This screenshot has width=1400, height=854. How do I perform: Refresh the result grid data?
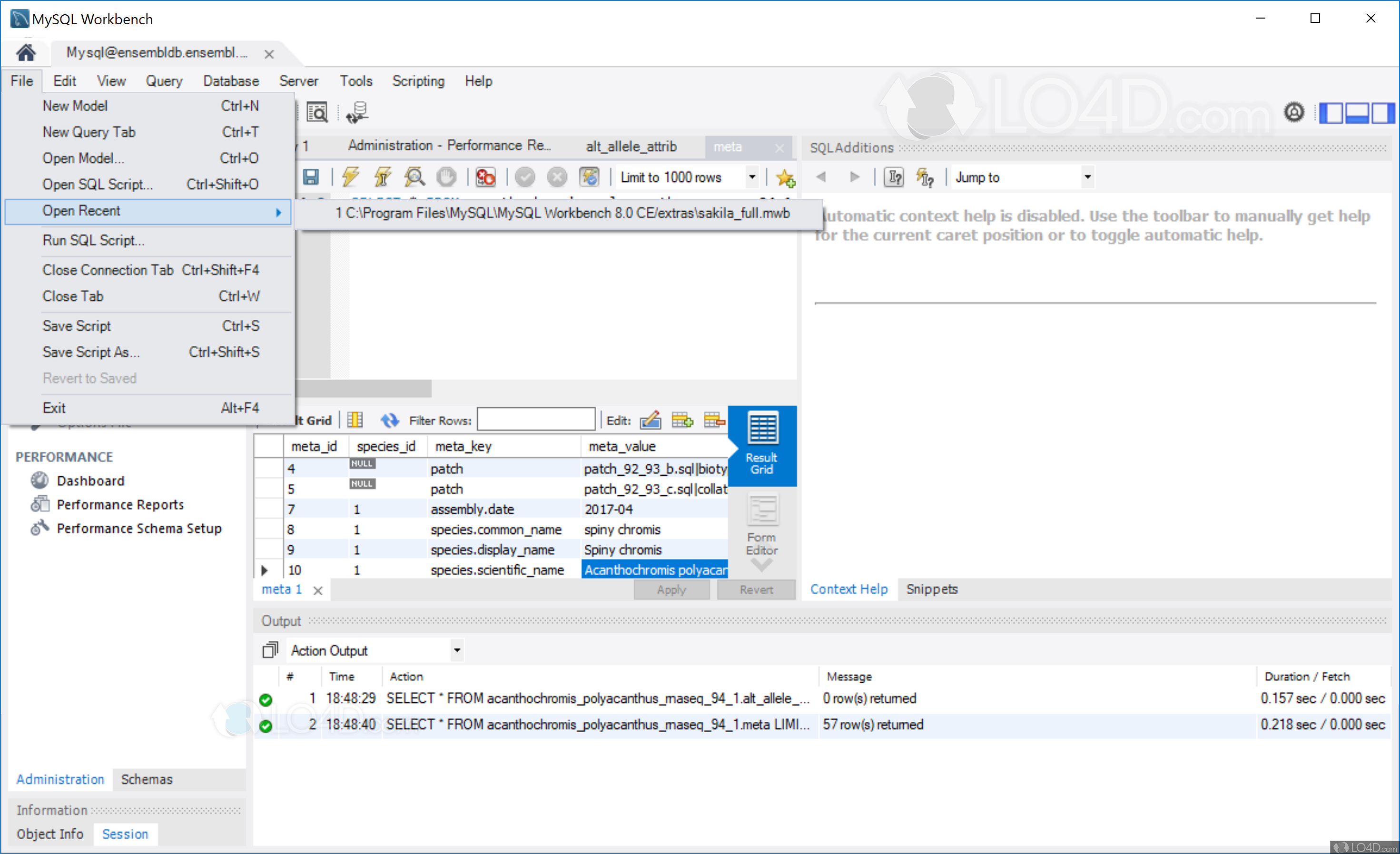389,420
